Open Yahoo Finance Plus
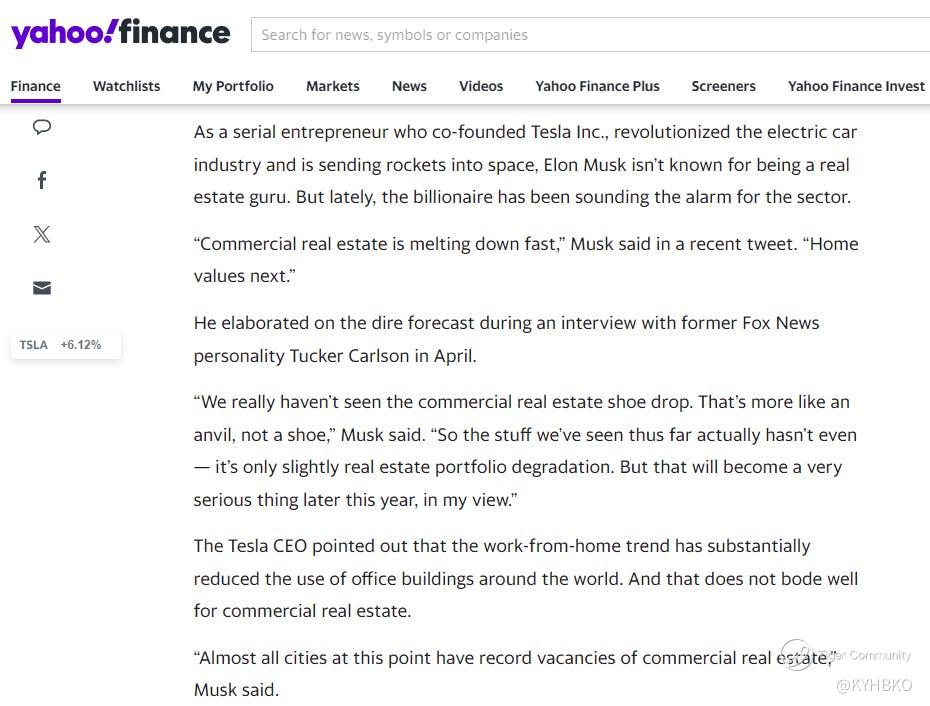The width and height of the screenshot is (930, 706). click(x=597, y=86)
